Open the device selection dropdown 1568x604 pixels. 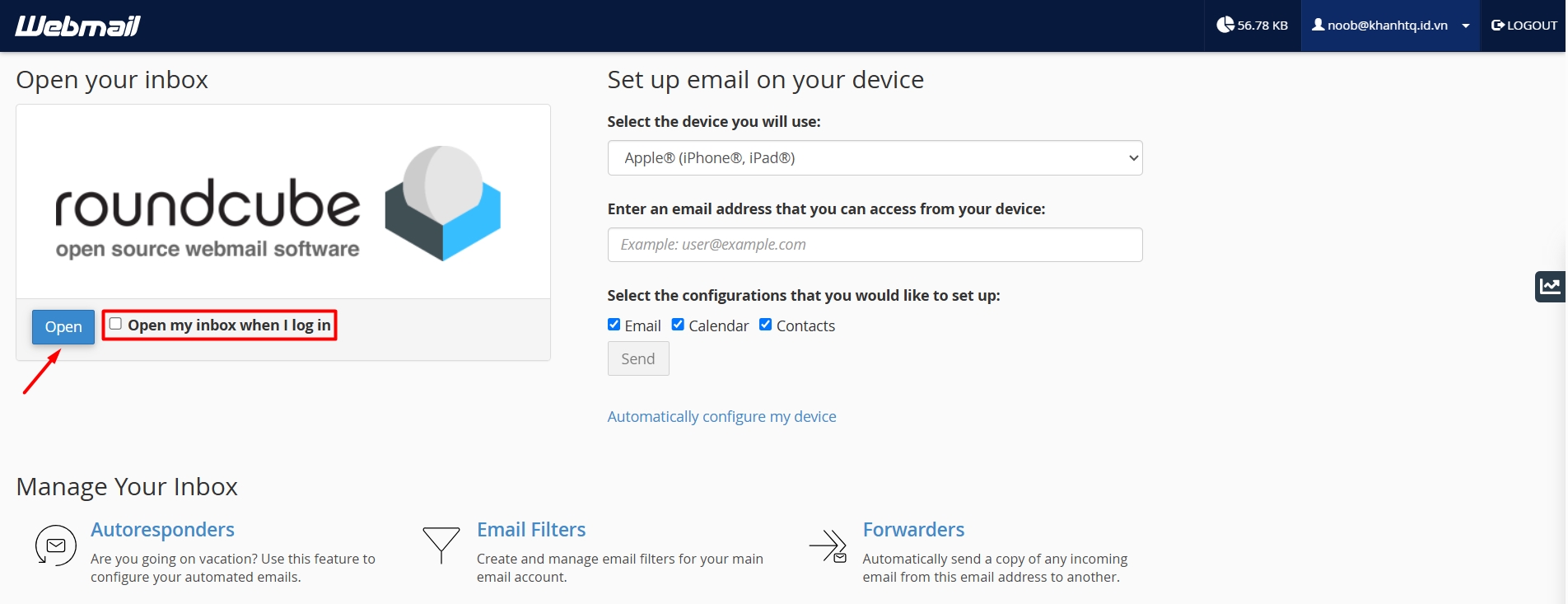[x=875, y=158]
